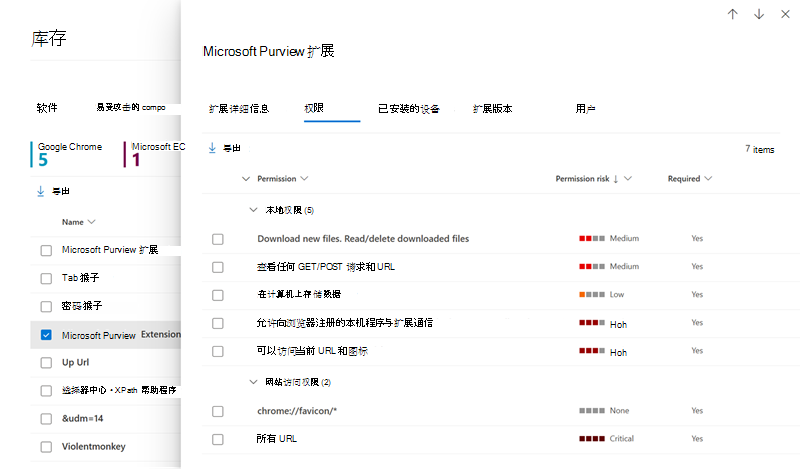The width and height of the screenshot is (800, 470).
Task: Click the Critical risk indicator for 所有 URL
Action: click(x=592, y=439)
